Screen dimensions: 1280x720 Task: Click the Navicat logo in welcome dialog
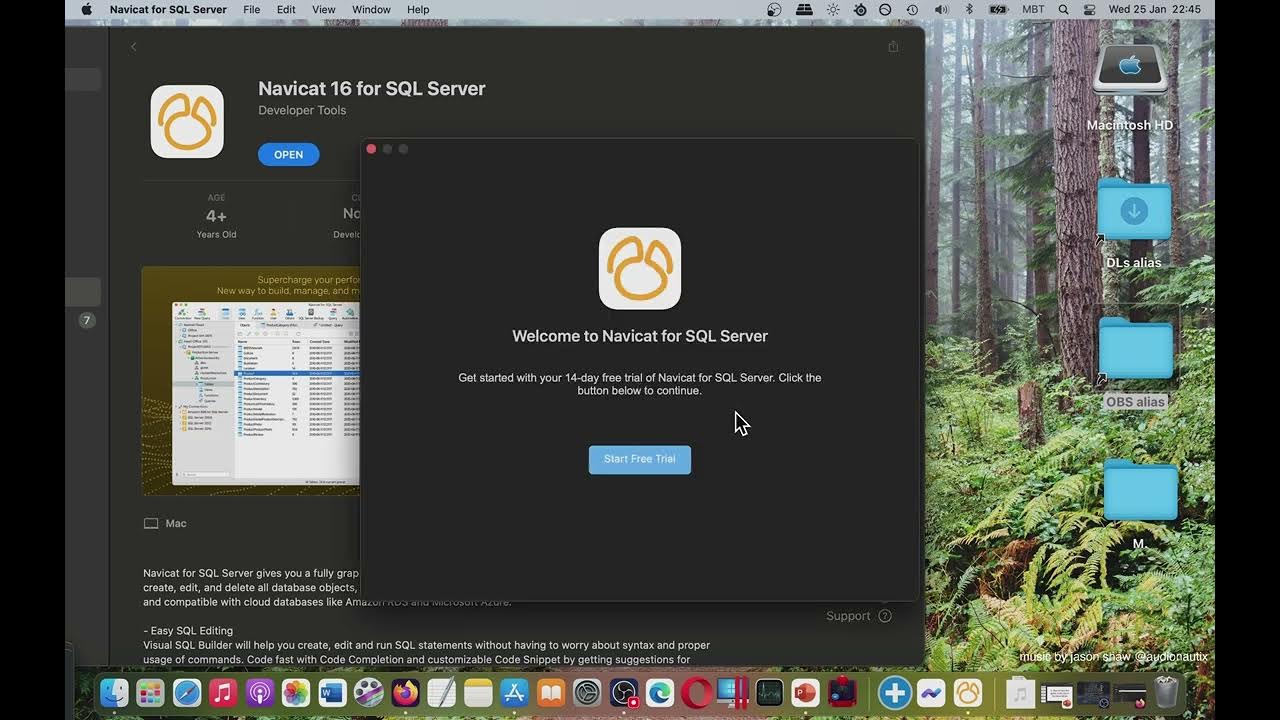pyautogui.click(x=640, y=269)
